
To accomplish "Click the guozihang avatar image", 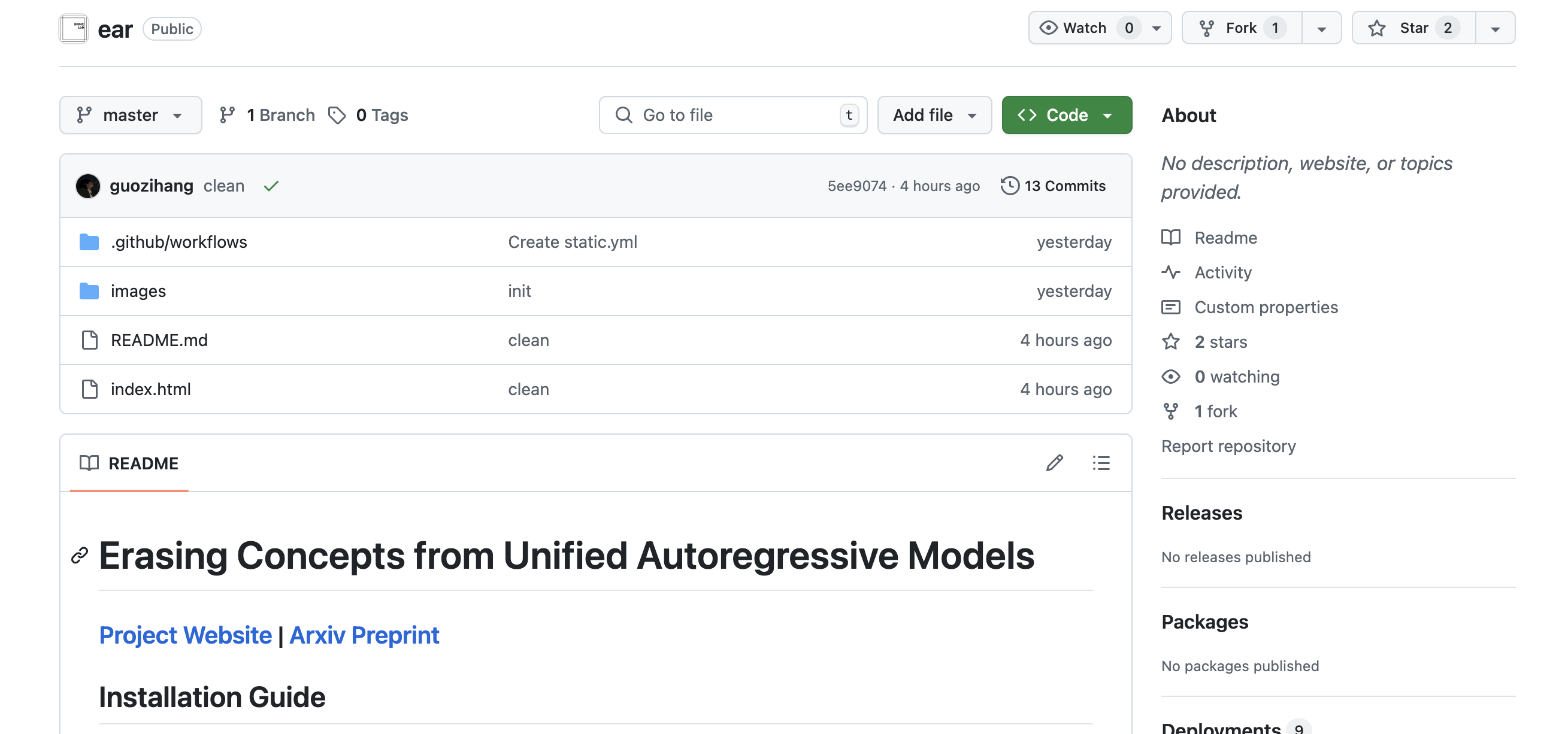I will tap(87, 186).
